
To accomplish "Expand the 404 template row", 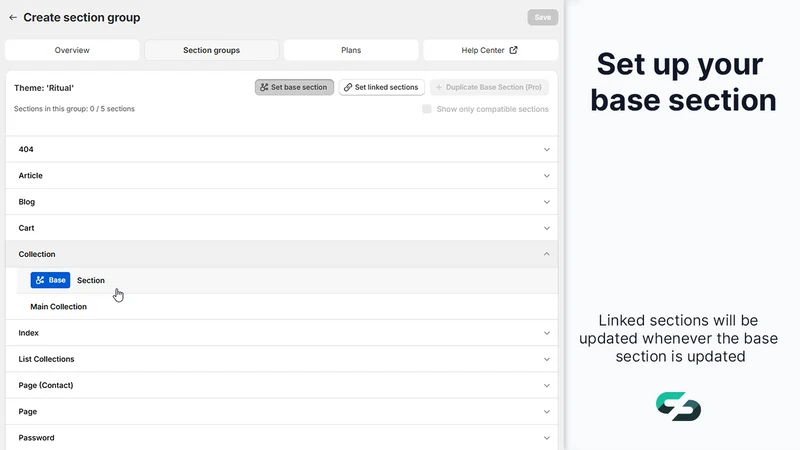I will coord(282,149).
